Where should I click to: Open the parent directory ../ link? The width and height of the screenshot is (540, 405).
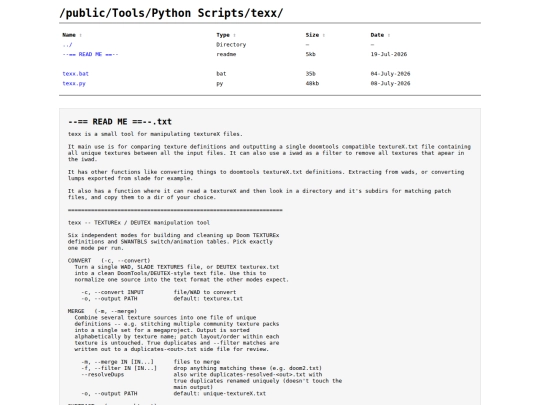[x=67, y=45]
